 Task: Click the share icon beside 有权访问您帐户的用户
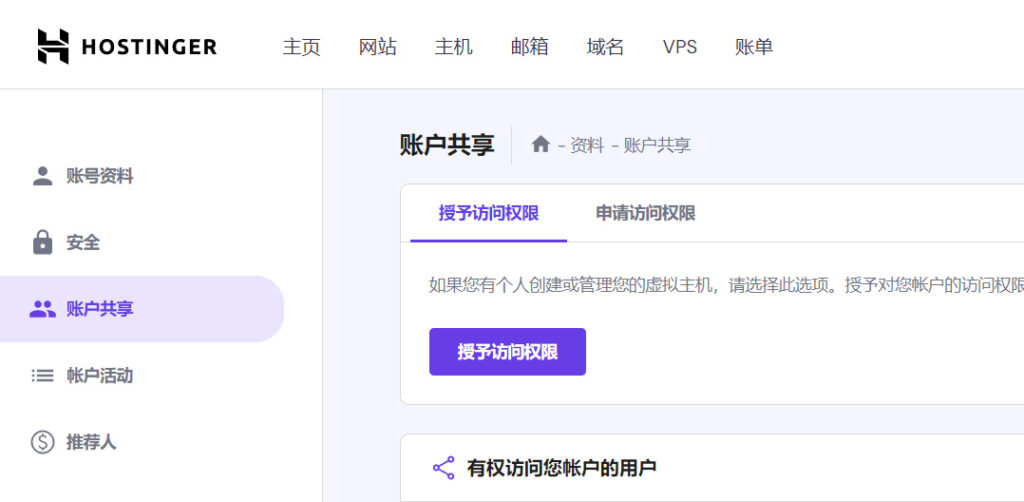(443, 468)
